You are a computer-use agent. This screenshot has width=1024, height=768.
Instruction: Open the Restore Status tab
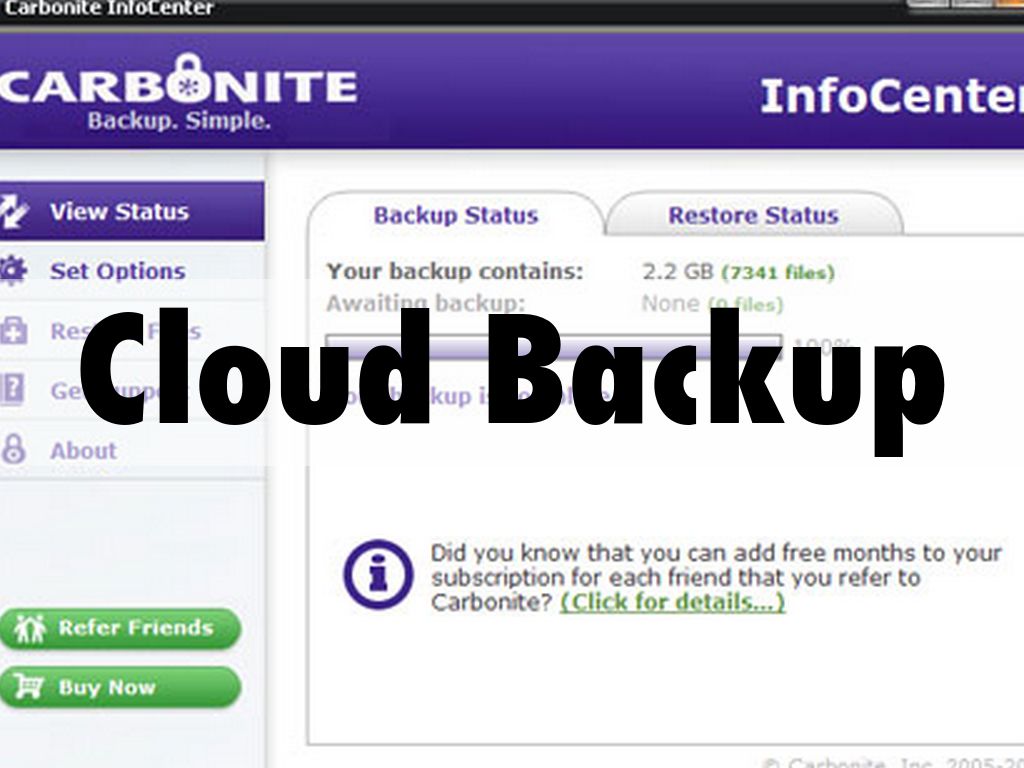753,215
